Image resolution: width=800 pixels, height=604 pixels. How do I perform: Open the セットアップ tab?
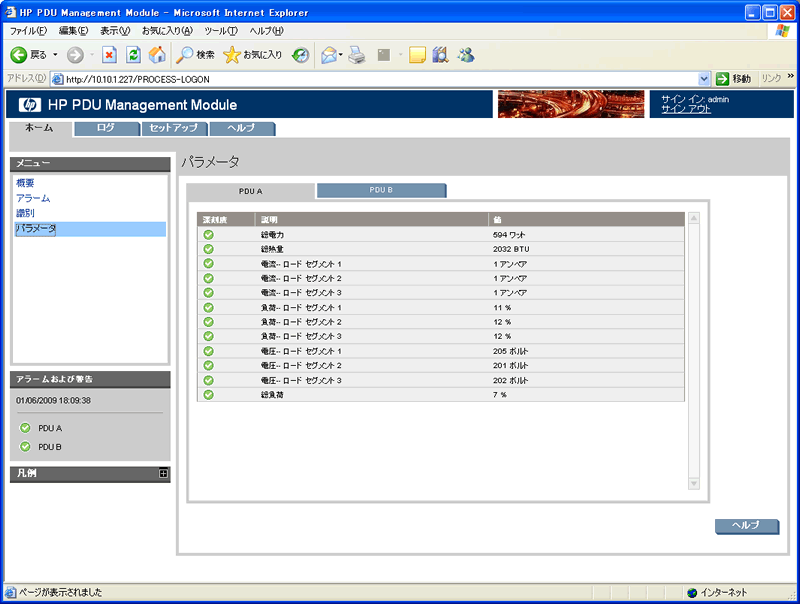[173, 128]
